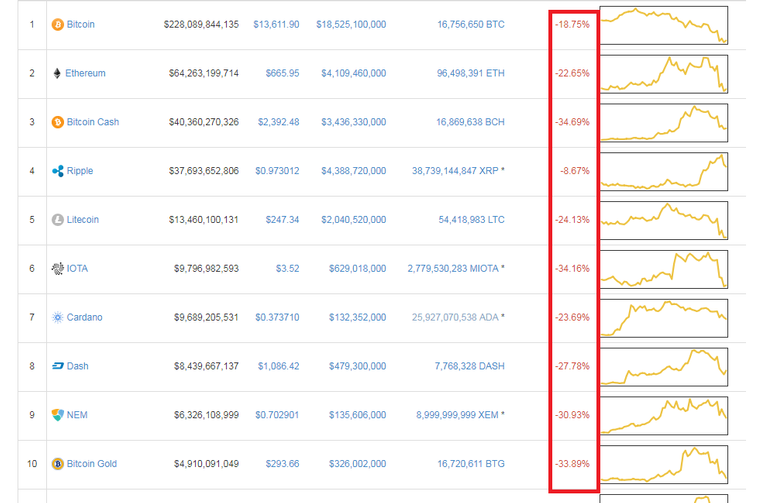Screen dimensions: 768x503
Task: Click supply 8,999,999,999 XEM
Action: tap(457, 415)
